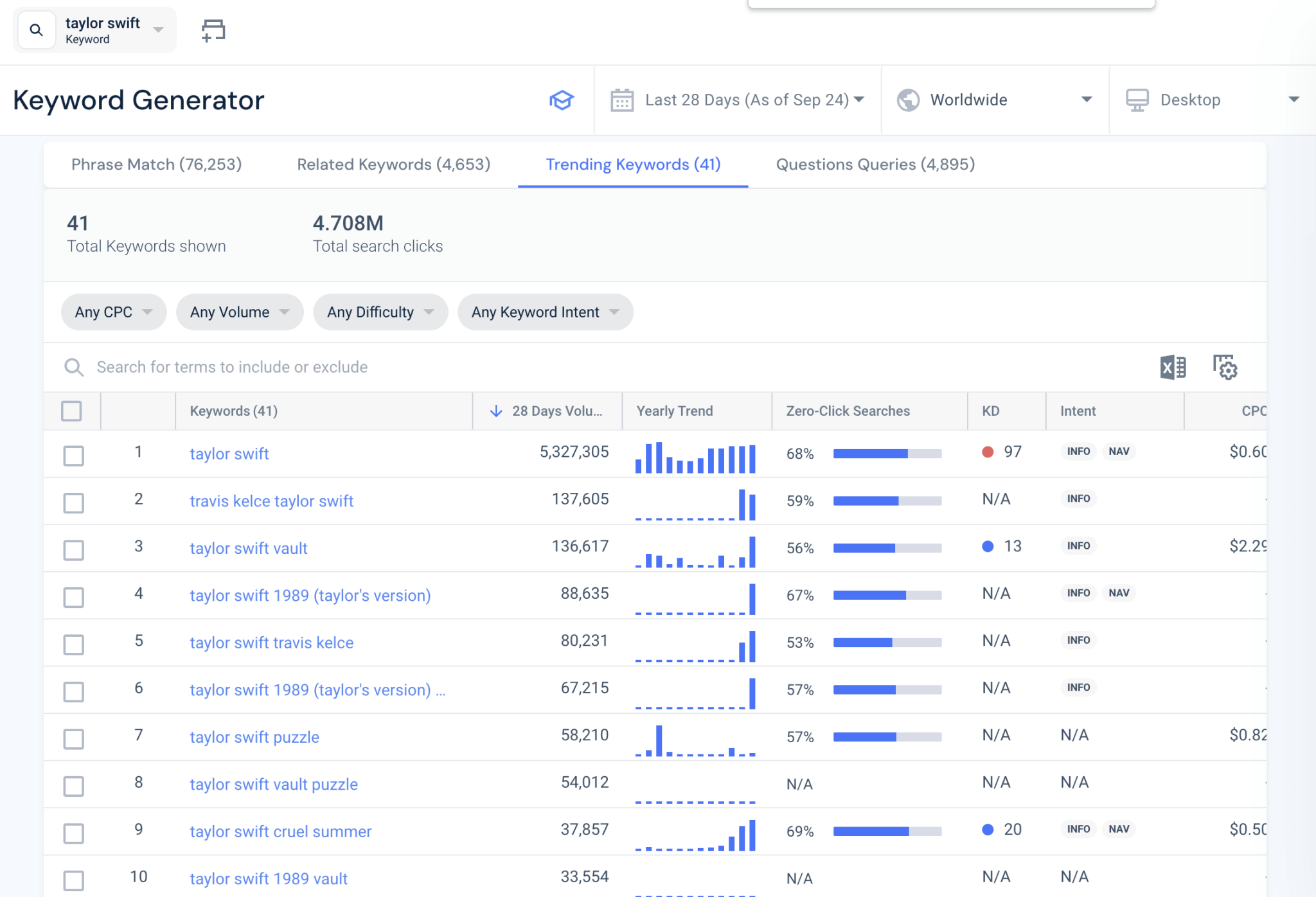Screen dimensions: 1316x897
Task: Click yearly trend chart for taylor swift vault
Action: (695, 552)
